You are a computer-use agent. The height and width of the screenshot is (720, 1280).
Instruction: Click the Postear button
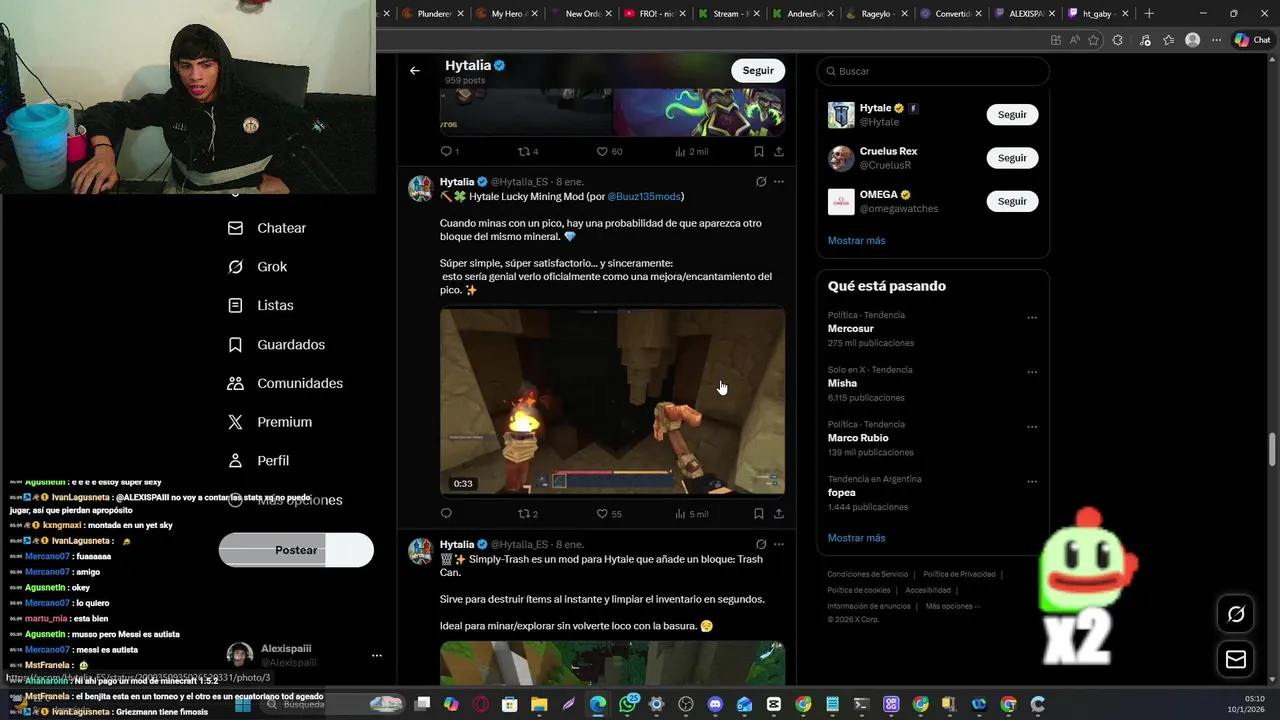pyautogui.click(x=296, y=550)
